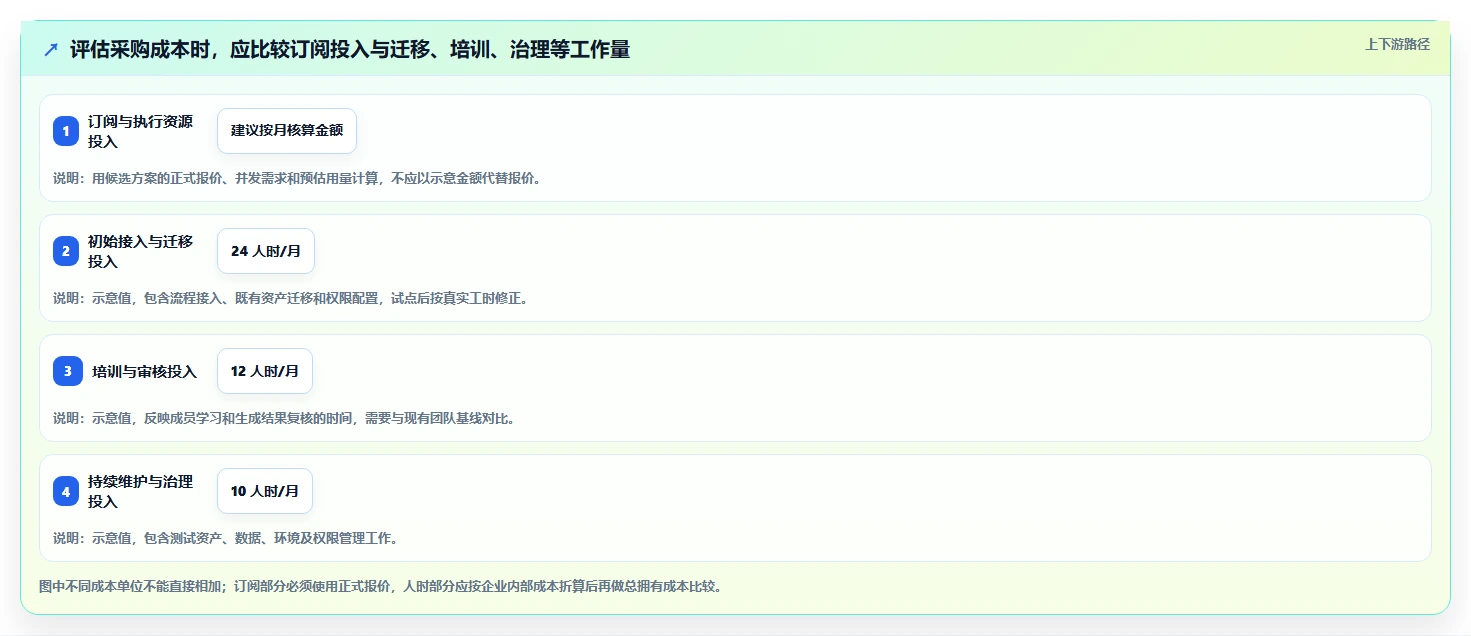Screen dimensions: 1471x636
Task: Select the 上下游路径 label
Action: (x=1397, y=44)
